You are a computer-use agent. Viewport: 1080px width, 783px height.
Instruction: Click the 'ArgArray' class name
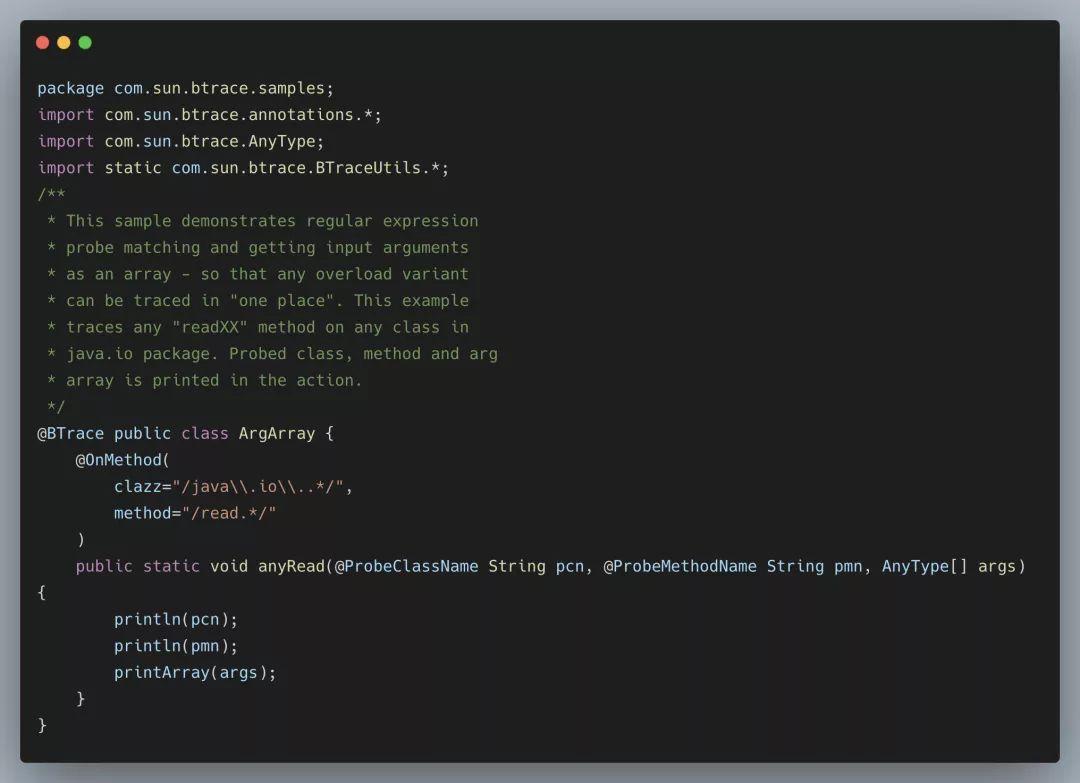coord(277,433)
